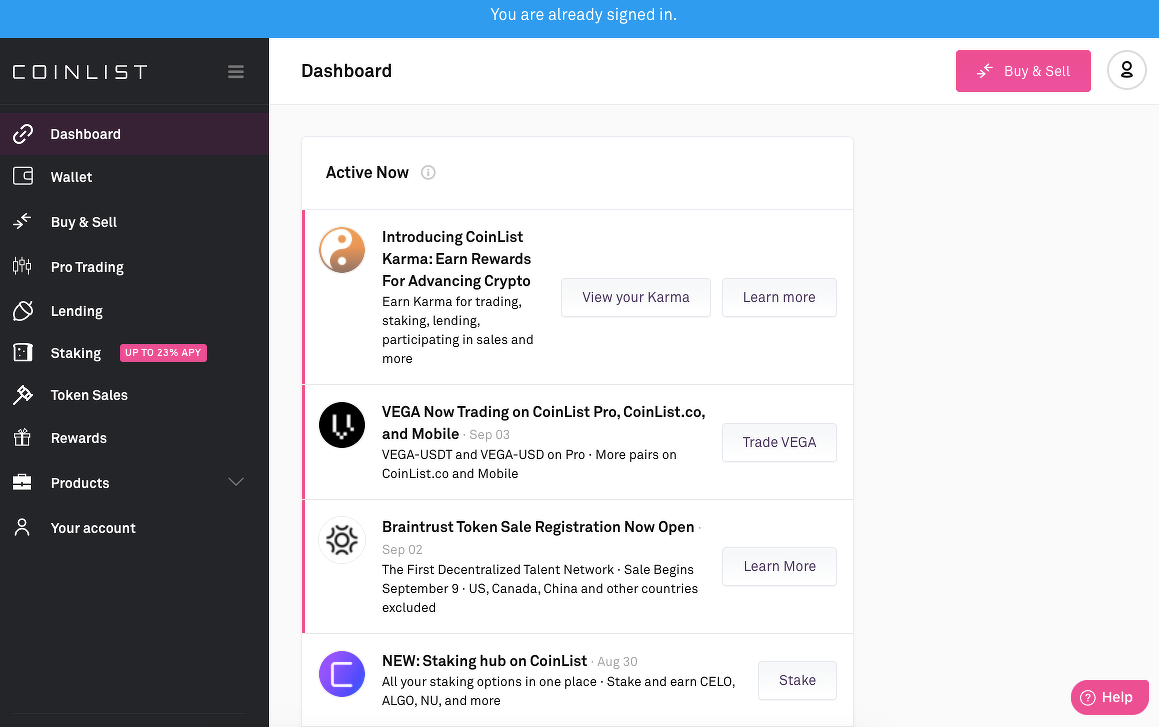Click the Stake button
Image resolution: width=1159 pixels, height=727 pixels.
[797, 680]
